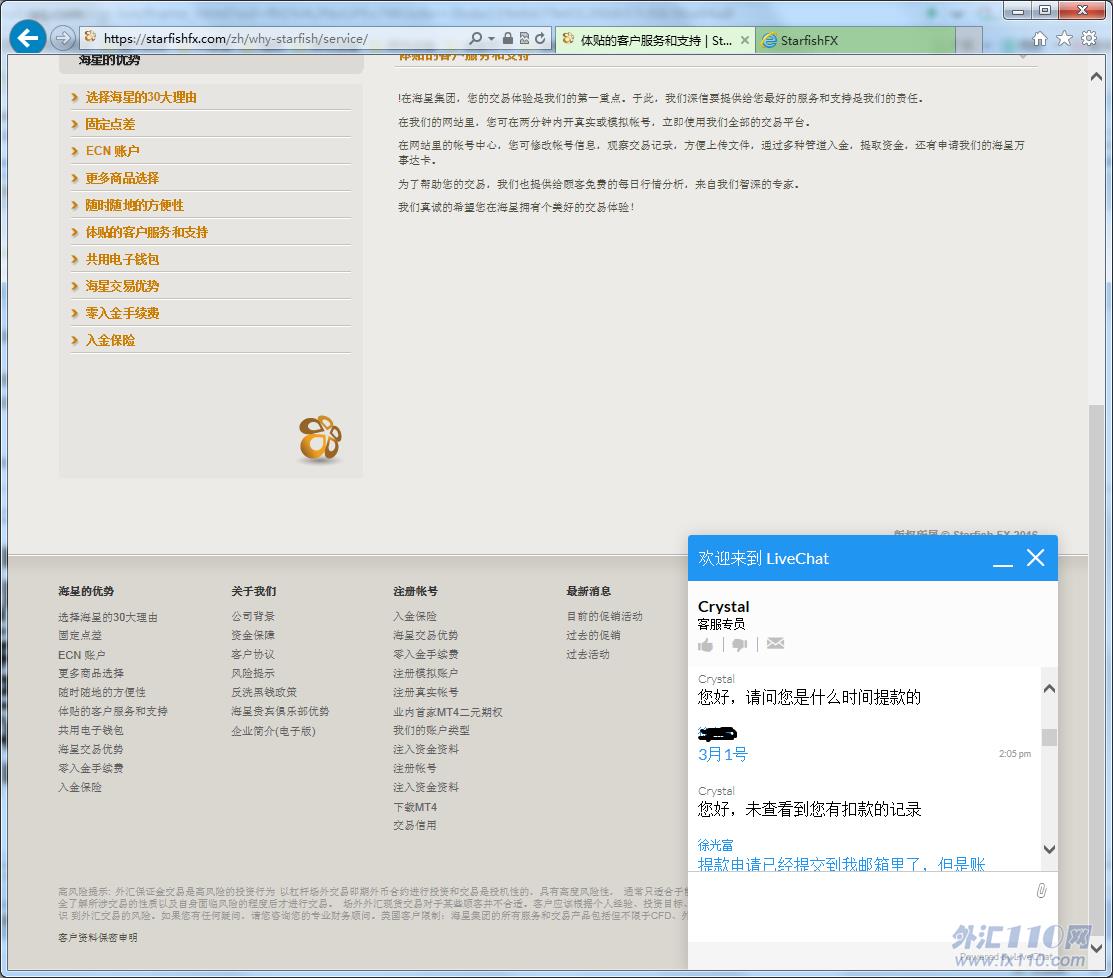Click footer link 业内首家MT4二元期权
The width and height of the screenshot is (1113, 978).
(448, 712)
